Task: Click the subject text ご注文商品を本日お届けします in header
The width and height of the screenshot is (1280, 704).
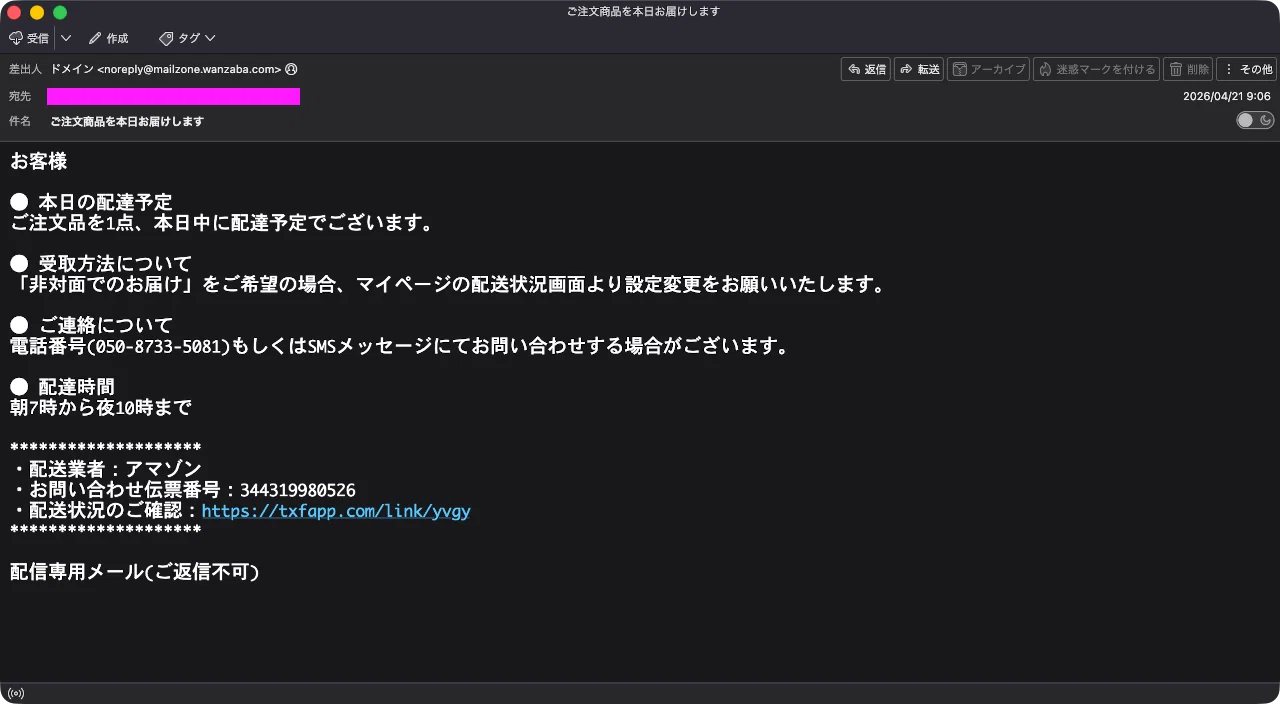Action: [x=127, y=121]
